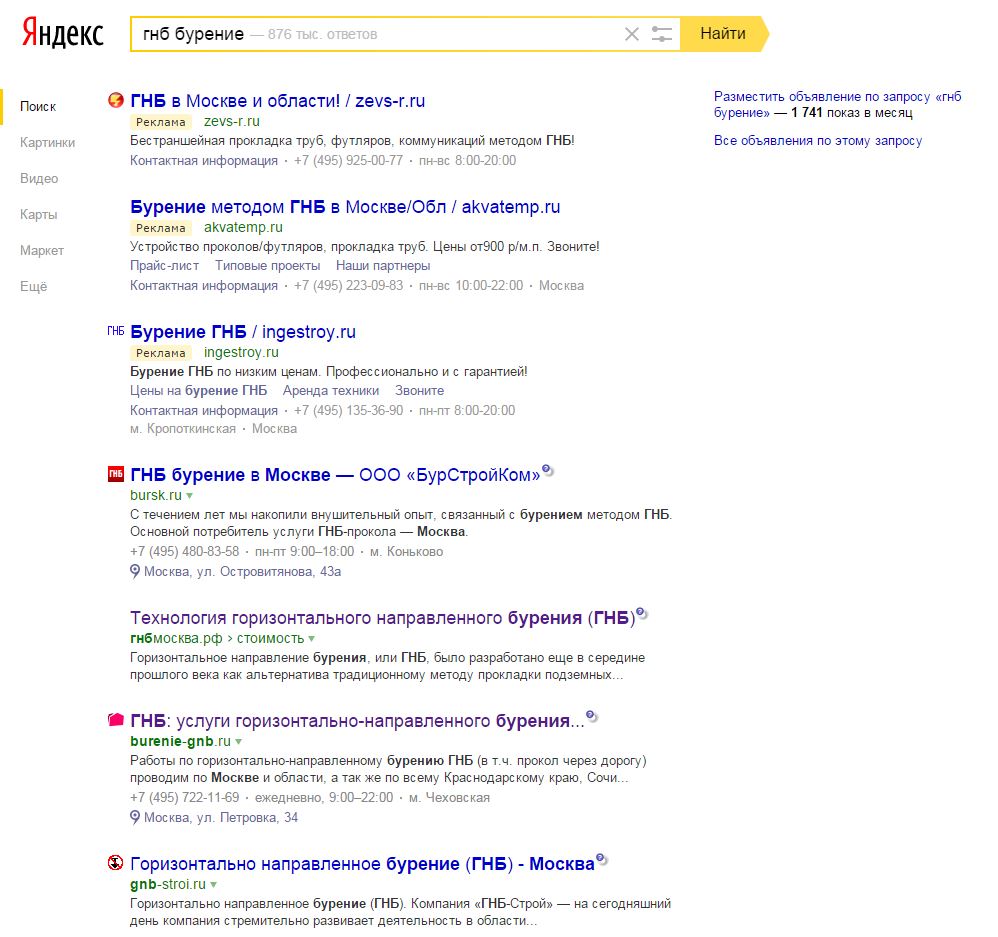The image size is (998, 937).
Task: Click Контактная информация under akvatemp.ru ad
Action: click(x=204, y=285)
